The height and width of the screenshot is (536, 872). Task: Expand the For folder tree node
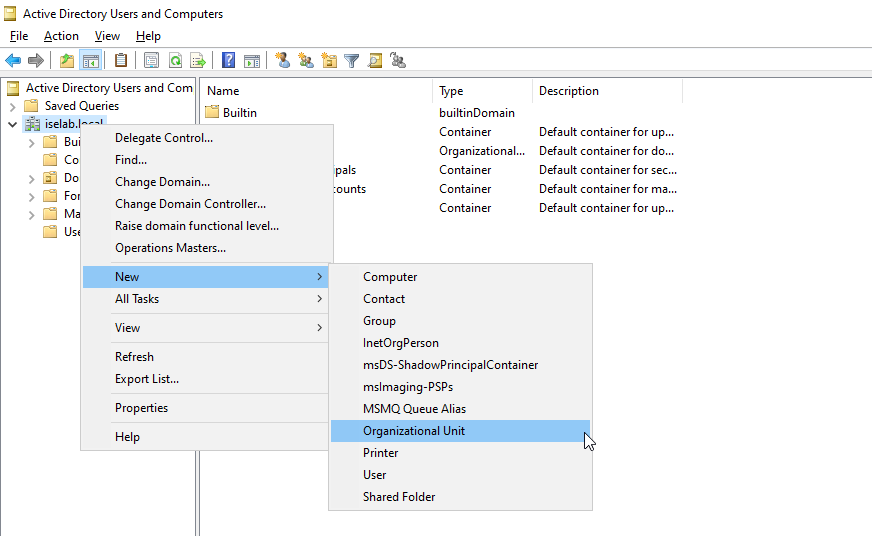pyautogui.click(x=32, y=196)
